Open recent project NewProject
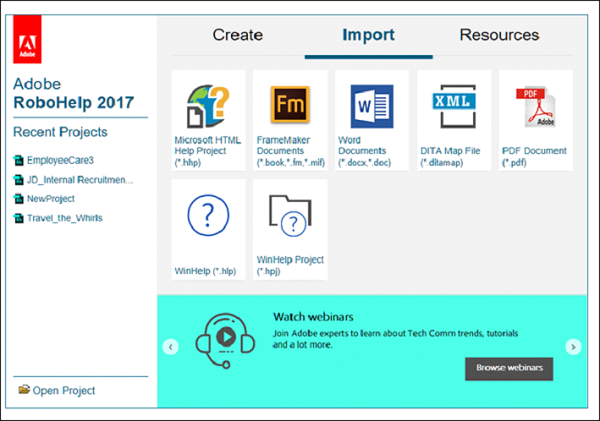The height and width of the screenshot is (421, 600). click(58, 198)
